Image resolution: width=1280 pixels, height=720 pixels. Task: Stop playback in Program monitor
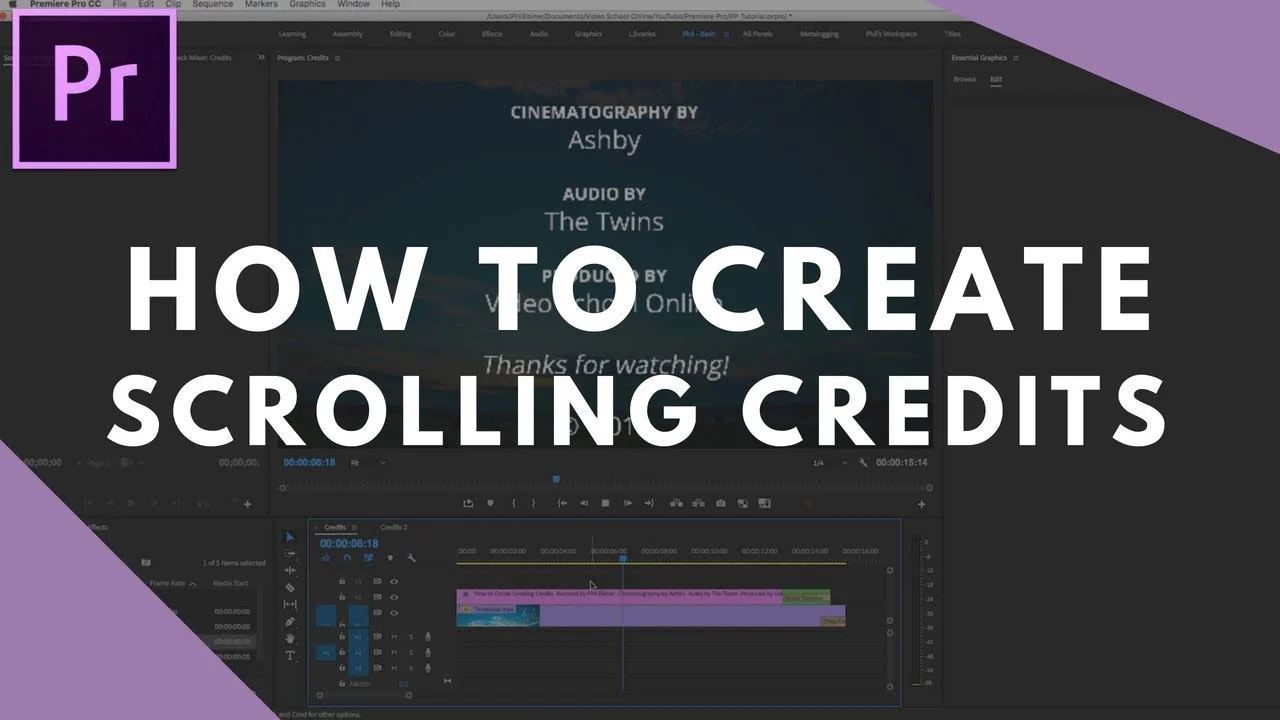point(605,503)
